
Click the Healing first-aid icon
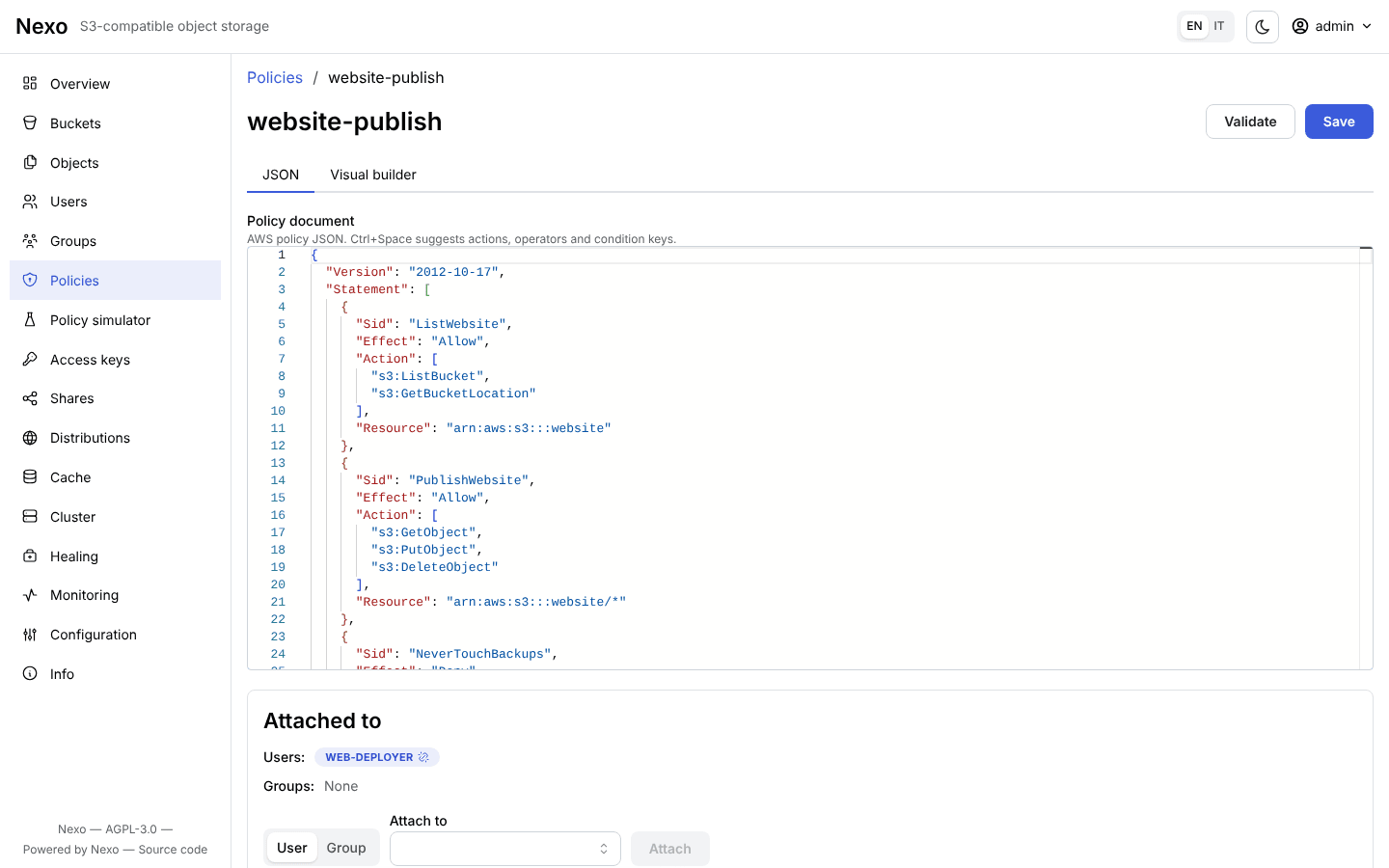(x=30, y=556)
